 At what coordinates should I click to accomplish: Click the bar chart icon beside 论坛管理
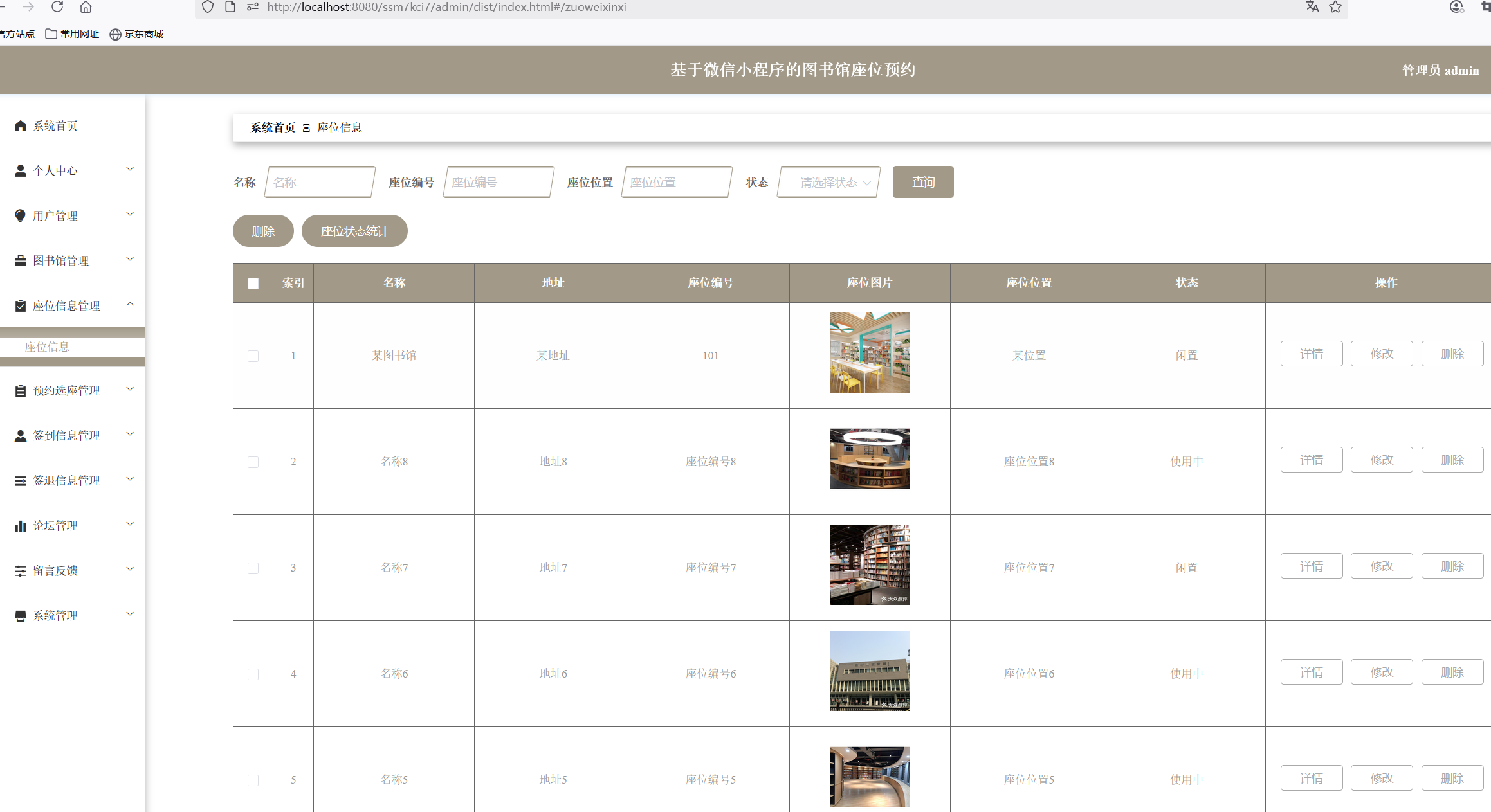point(21,526)
